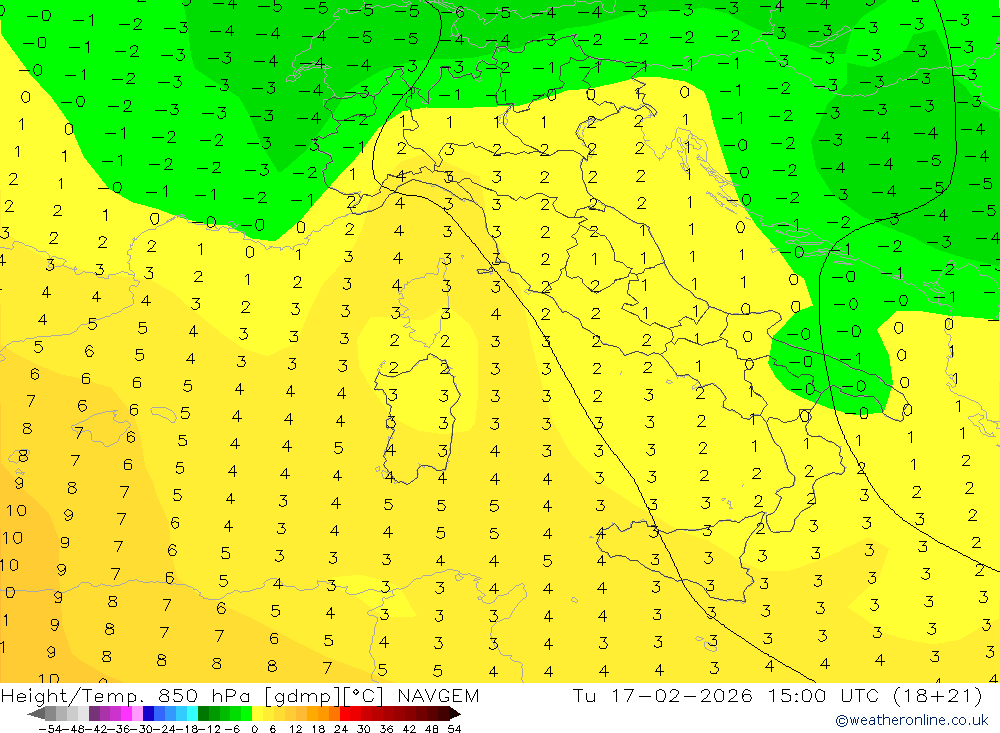This screenshot has width=1000, height=733.
Task: Click the 'Tu 17-02-2026 15:00 UTC' timestamp
Action: coord(726,695)
